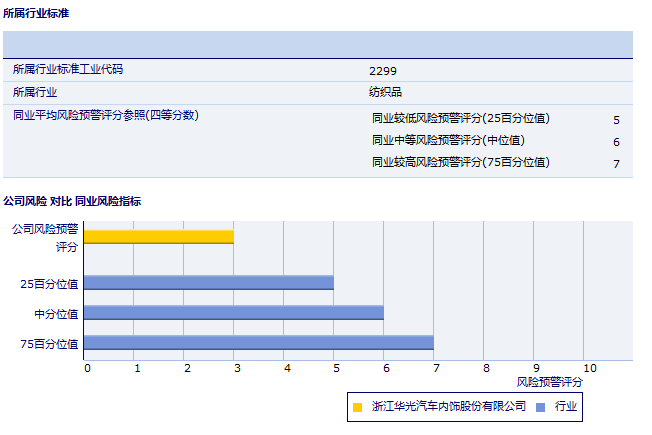Select the 同业较低风险预警评分(25百分位值) text
The image size is (652, 435).
tap(461, 118)
